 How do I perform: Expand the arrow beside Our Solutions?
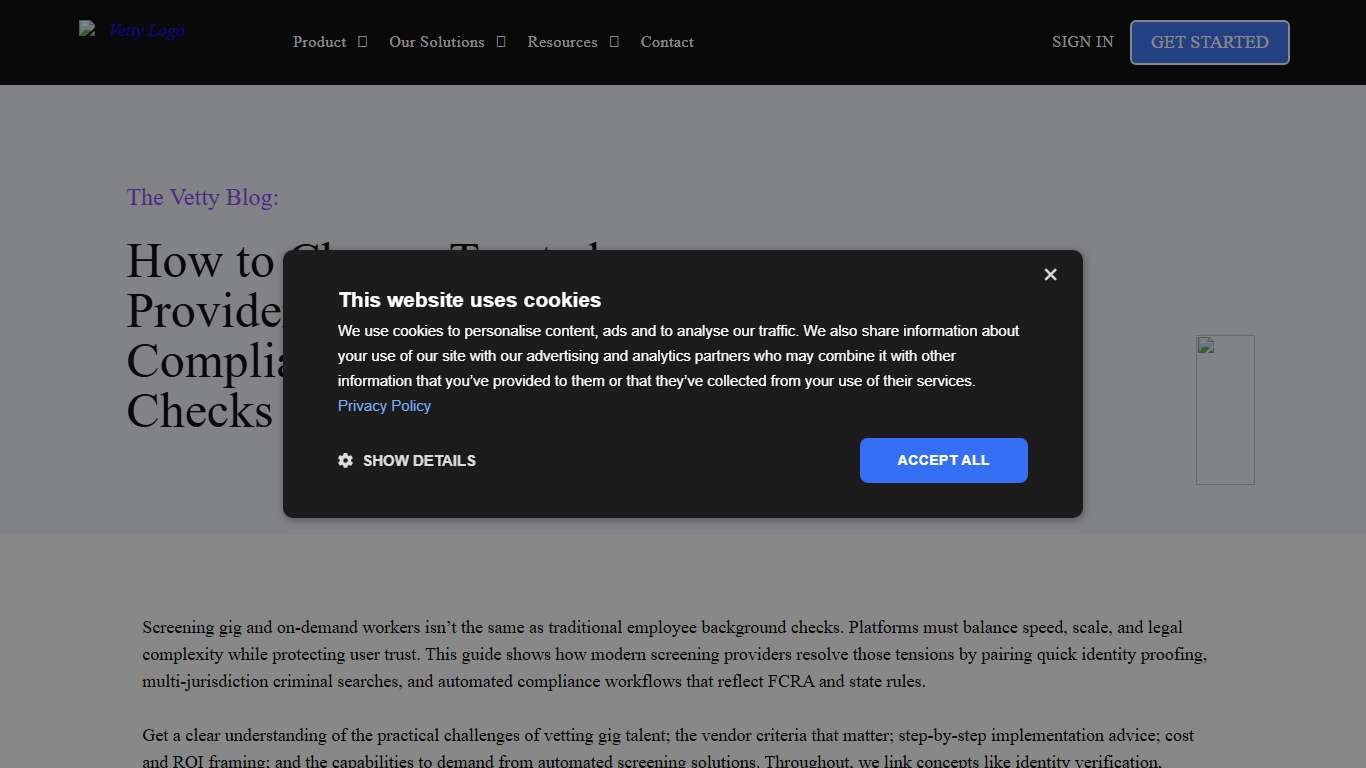(x=501, y=42)
